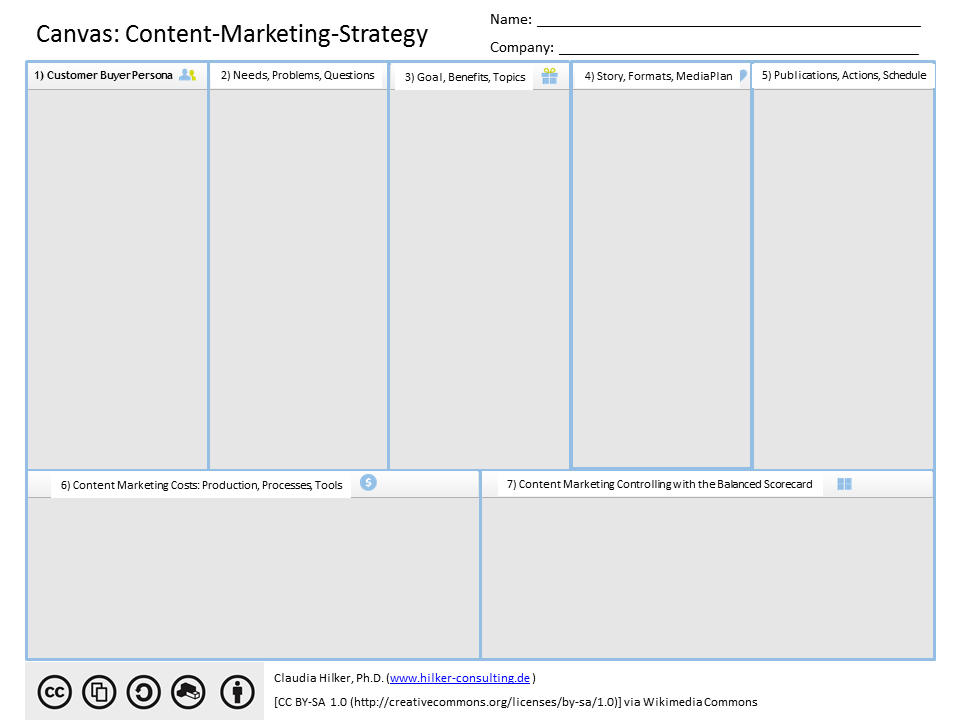Click the gift box icon beside Goal, Benefits, Topics

pos(550,76)
